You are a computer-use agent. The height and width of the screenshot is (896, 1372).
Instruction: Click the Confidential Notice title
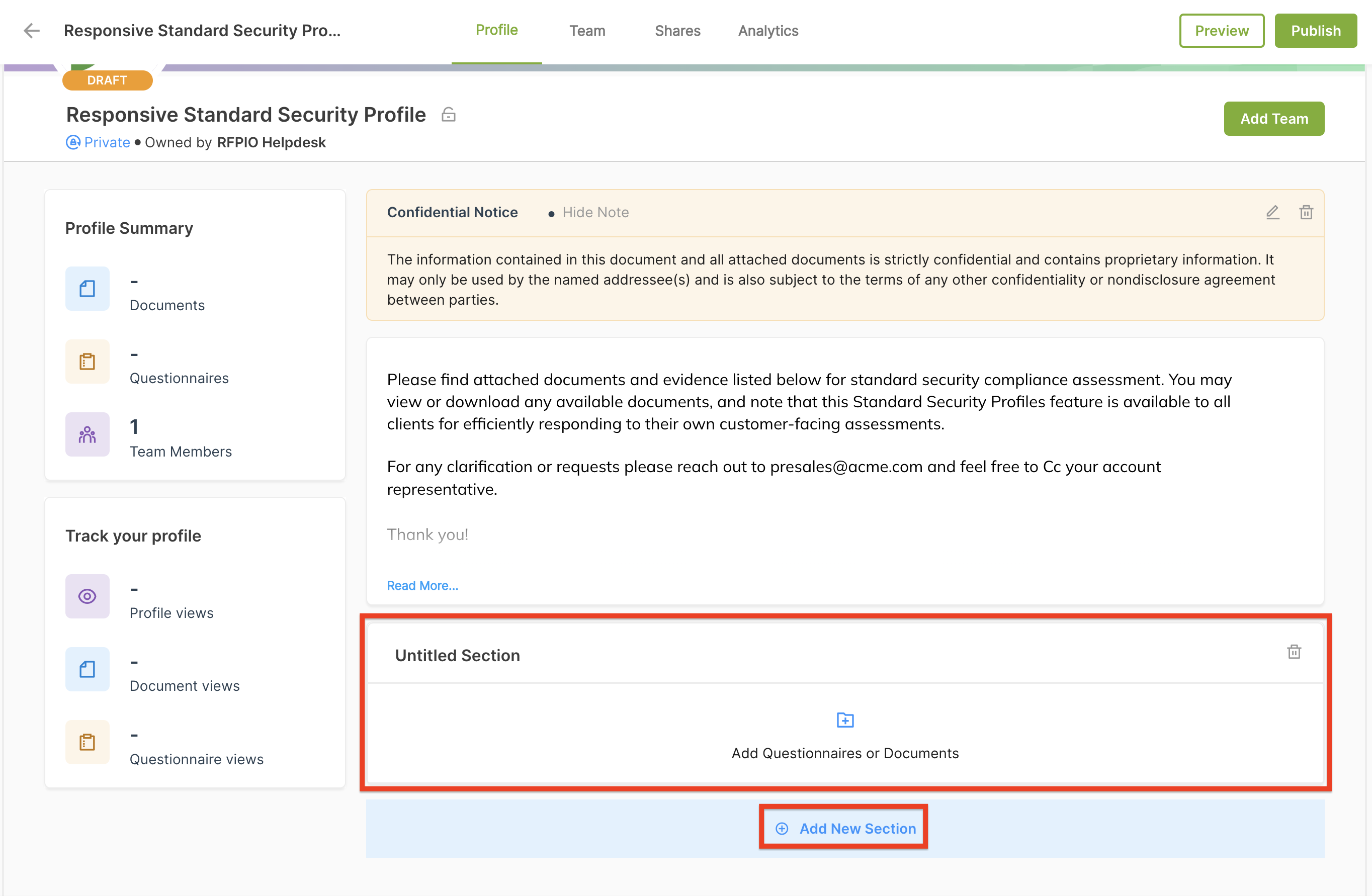point(453,213)
